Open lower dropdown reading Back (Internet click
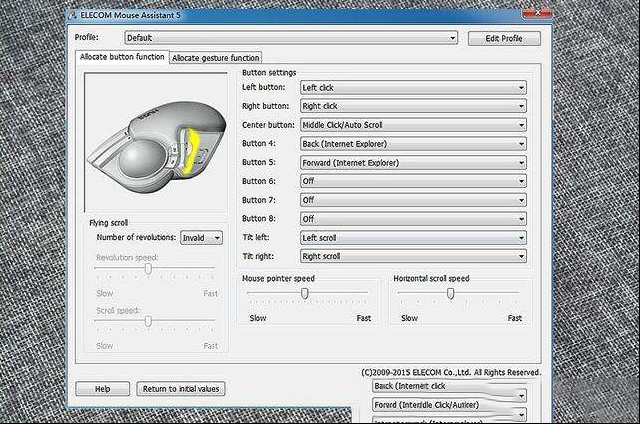The width and height of the screenshot is (640, 424). (x=449, y=391)
